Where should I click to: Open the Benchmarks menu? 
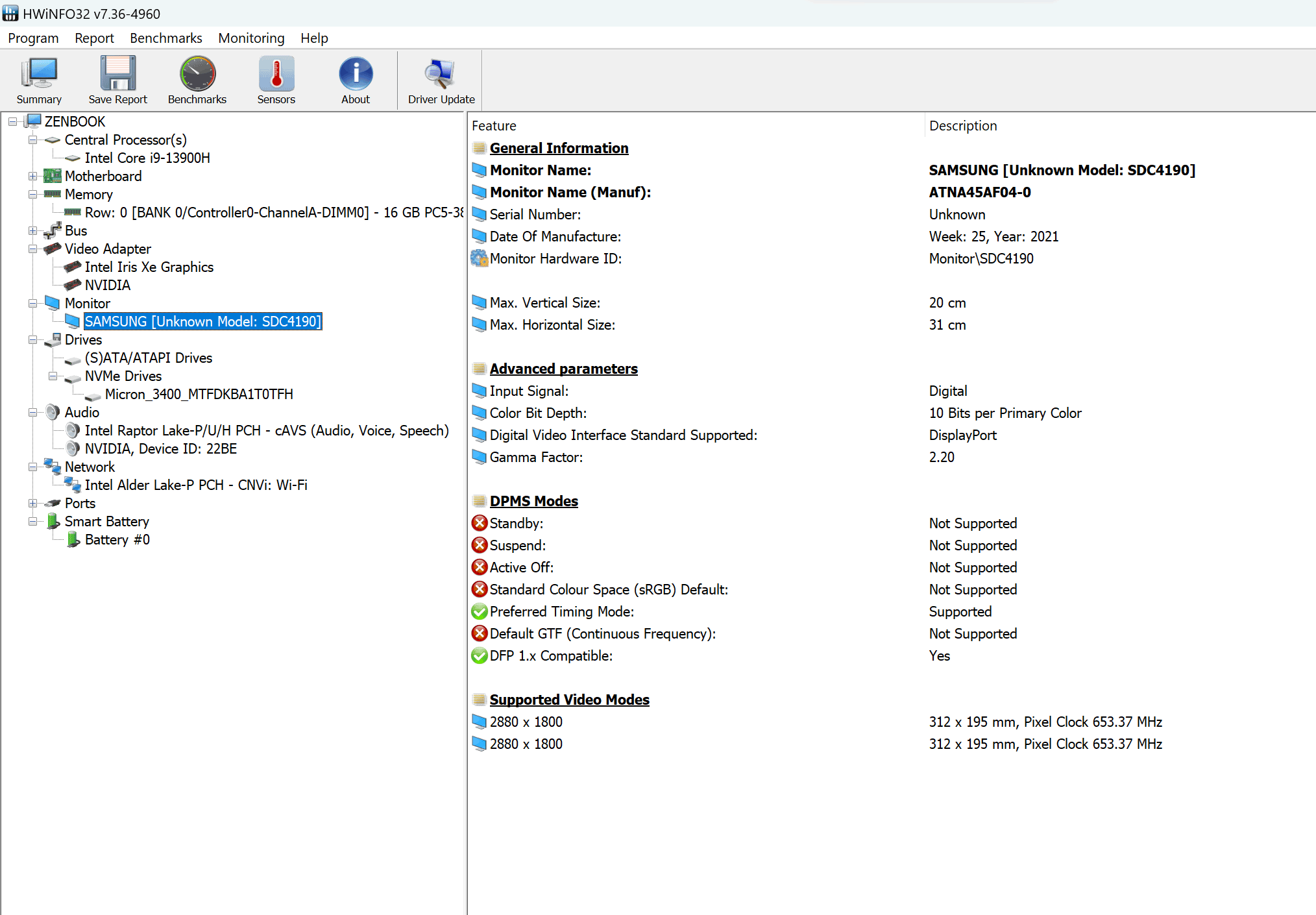click(166, 38)
